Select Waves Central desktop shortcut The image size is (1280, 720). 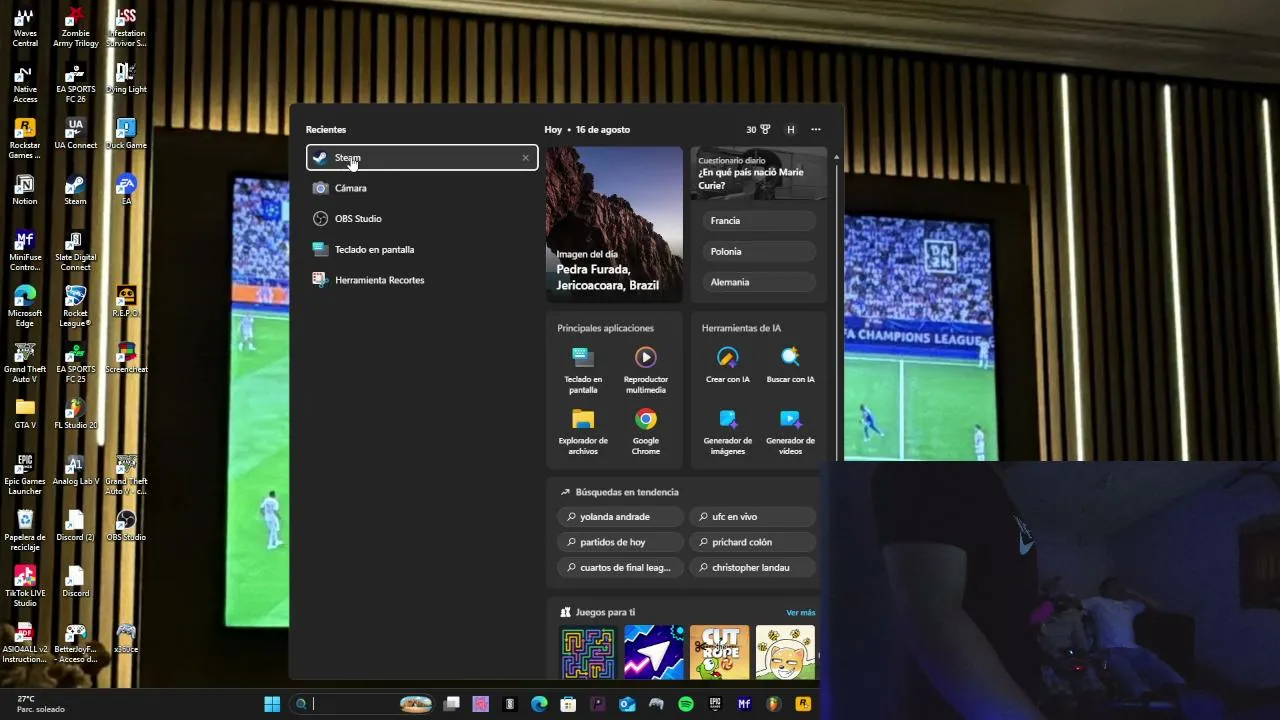tap(25, 27)
